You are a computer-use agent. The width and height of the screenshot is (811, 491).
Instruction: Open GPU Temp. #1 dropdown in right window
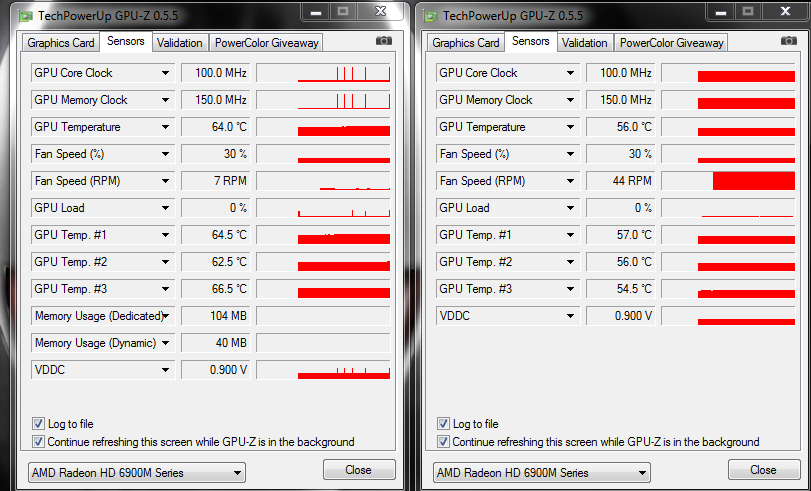pos(570,235)
